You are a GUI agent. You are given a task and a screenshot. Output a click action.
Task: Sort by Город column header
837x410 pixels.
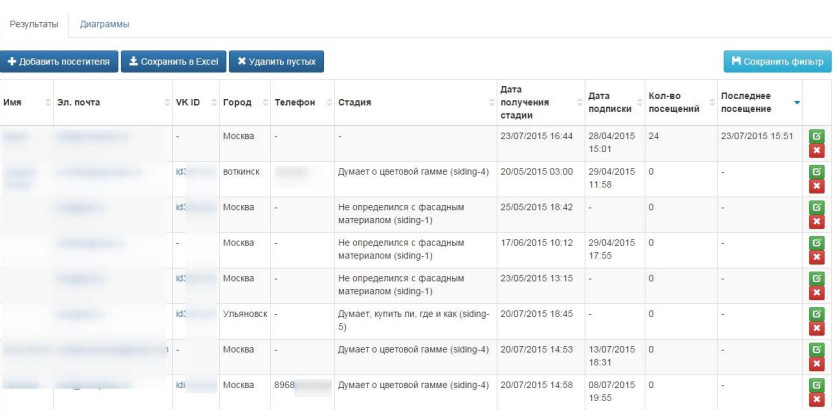pyautogui.click(x=237, y=102)
